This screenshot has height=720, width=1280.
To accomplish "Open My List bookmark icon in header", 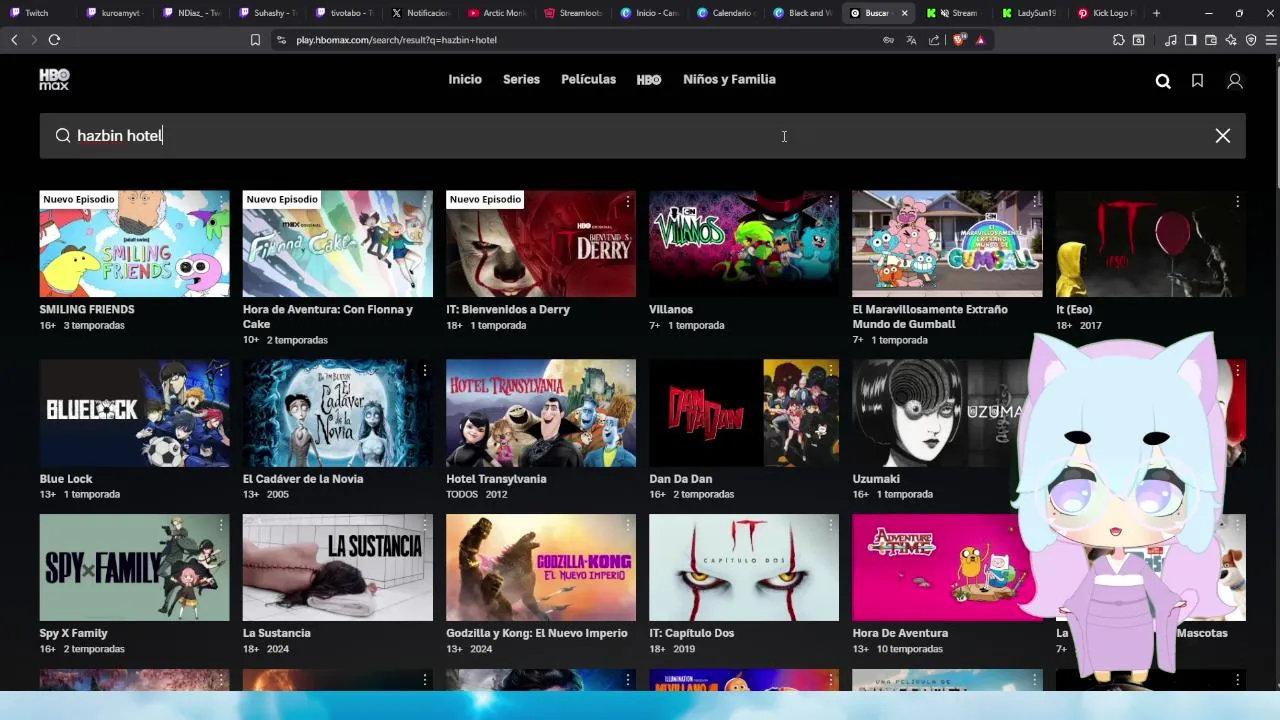I will coord(1197,81).
